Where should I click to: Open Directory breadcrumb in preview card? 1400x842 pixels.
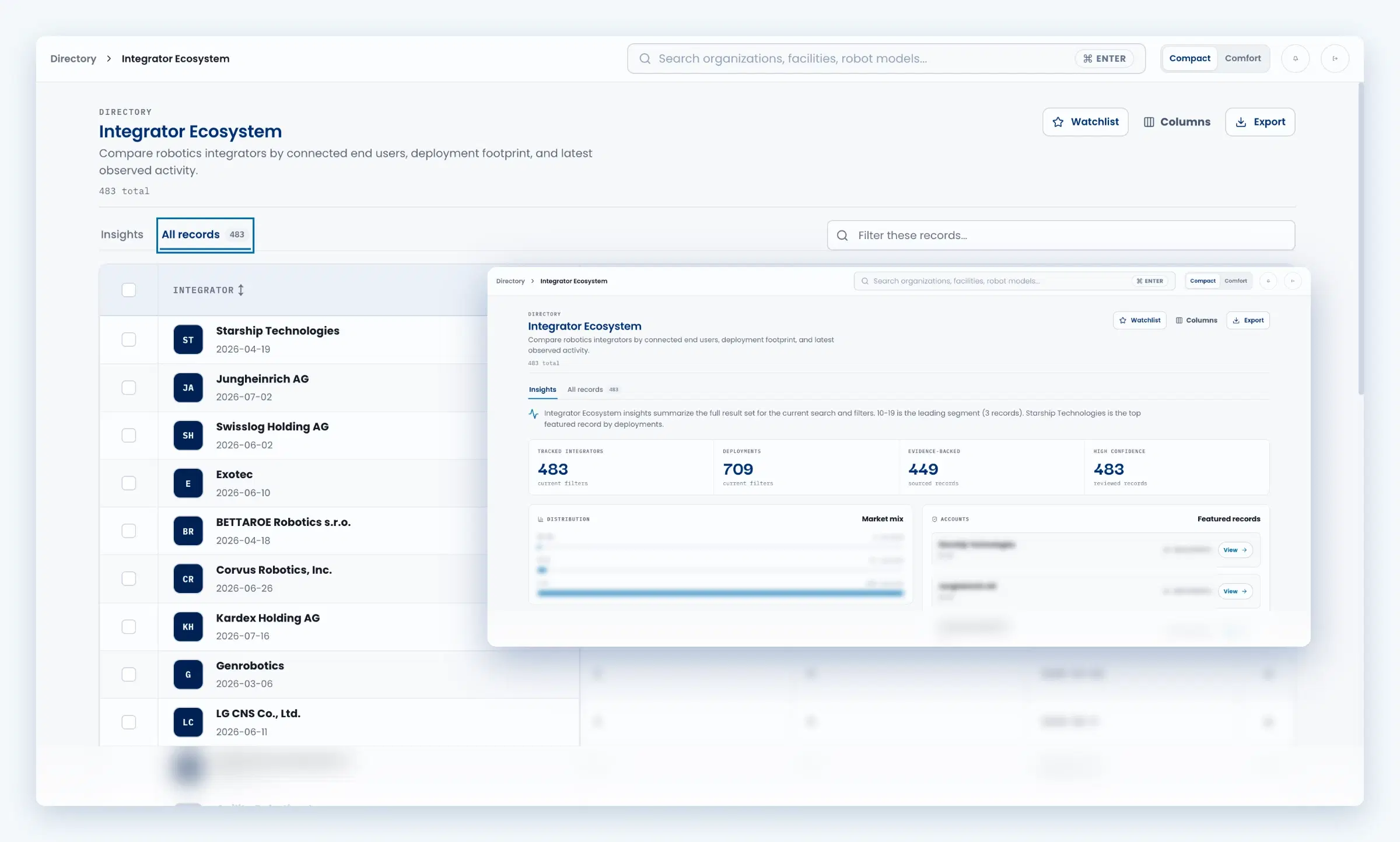point(510,281)
